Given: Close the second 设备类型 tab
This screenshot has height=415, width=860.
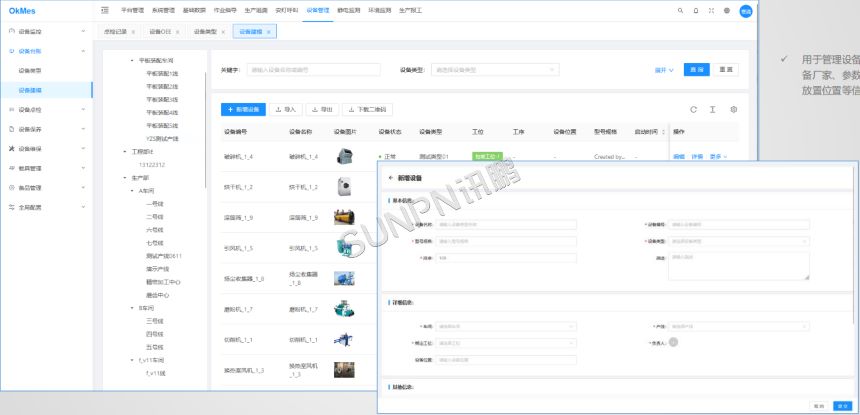Looking at the screenshot, I should (223, 32).
